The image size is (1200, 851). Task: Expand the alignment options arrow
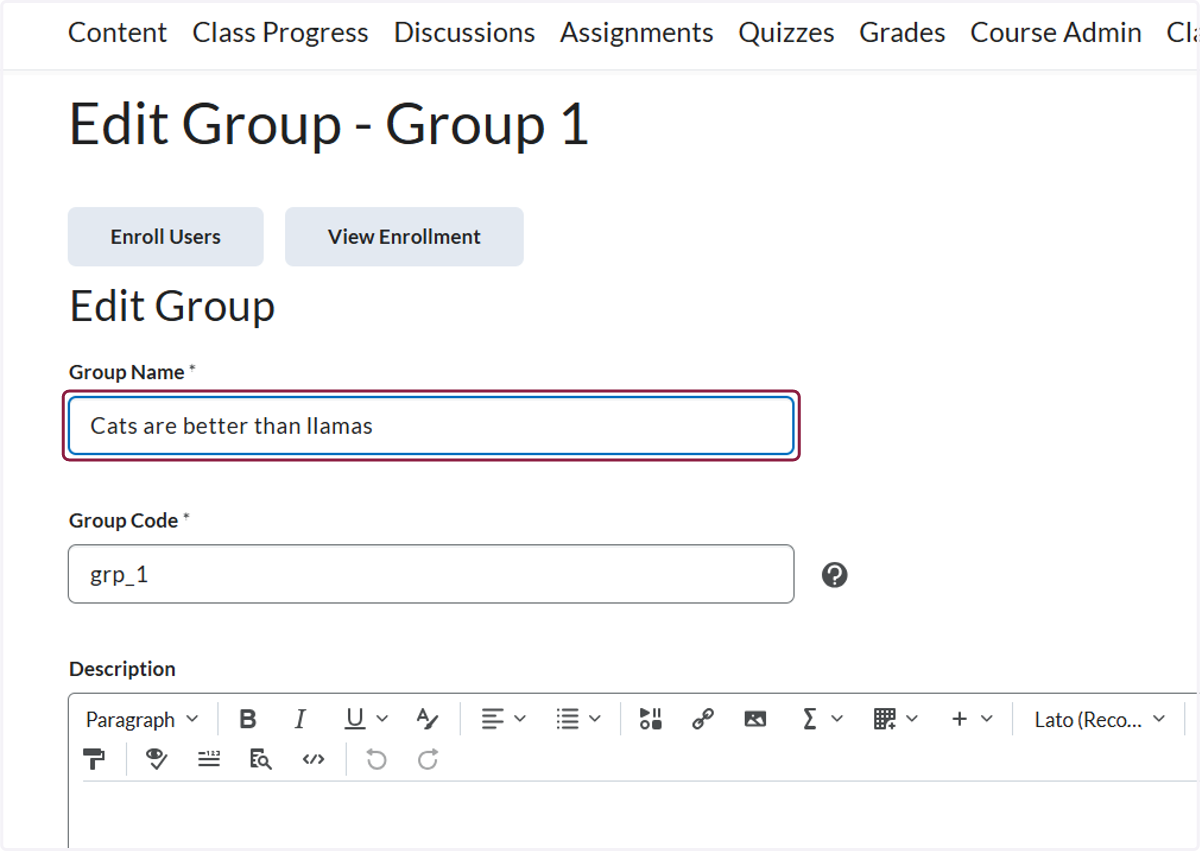(x=520, y=719)
